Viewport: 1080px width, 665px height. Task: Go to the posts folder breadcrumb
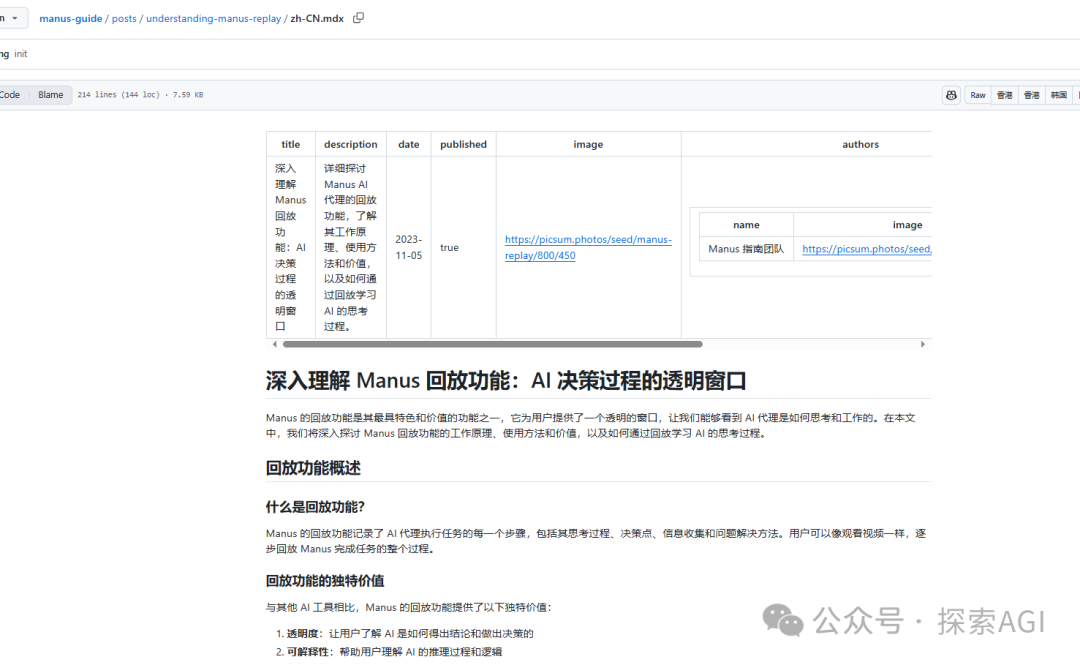coord(125,18)
